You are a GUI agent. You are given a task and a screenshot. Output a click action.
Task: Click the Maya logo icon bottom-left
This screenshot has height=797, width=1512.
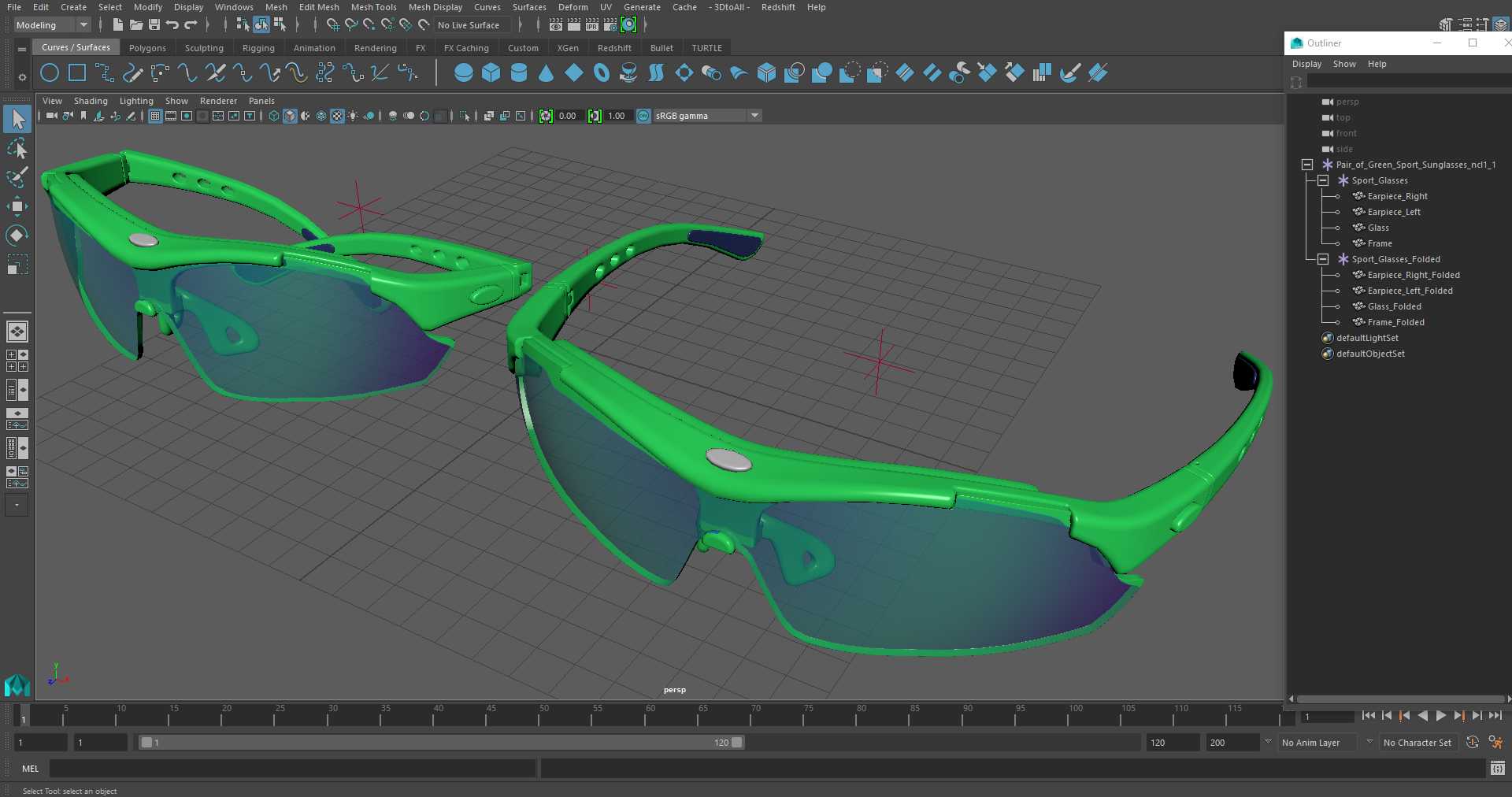[17, 686]
